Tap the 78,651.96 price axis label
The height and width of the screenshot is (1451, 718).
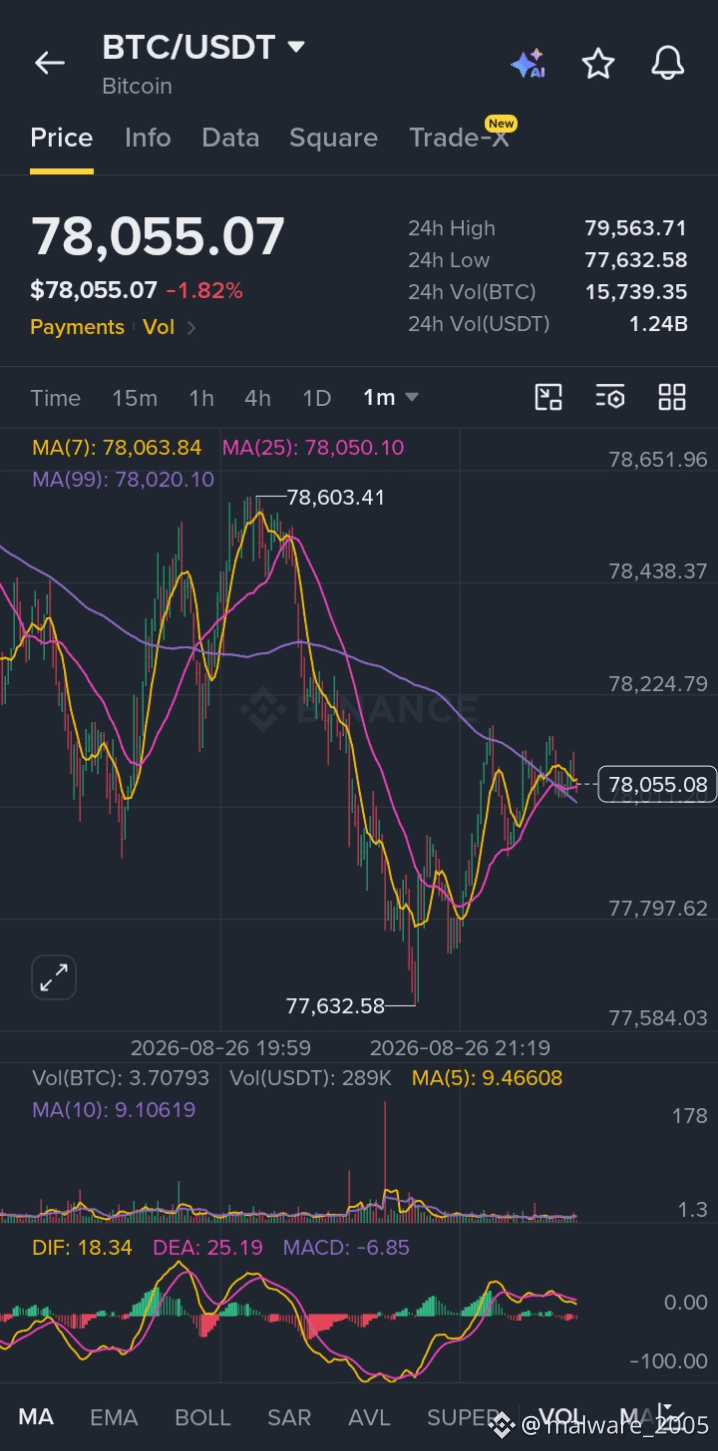[658, 460]
